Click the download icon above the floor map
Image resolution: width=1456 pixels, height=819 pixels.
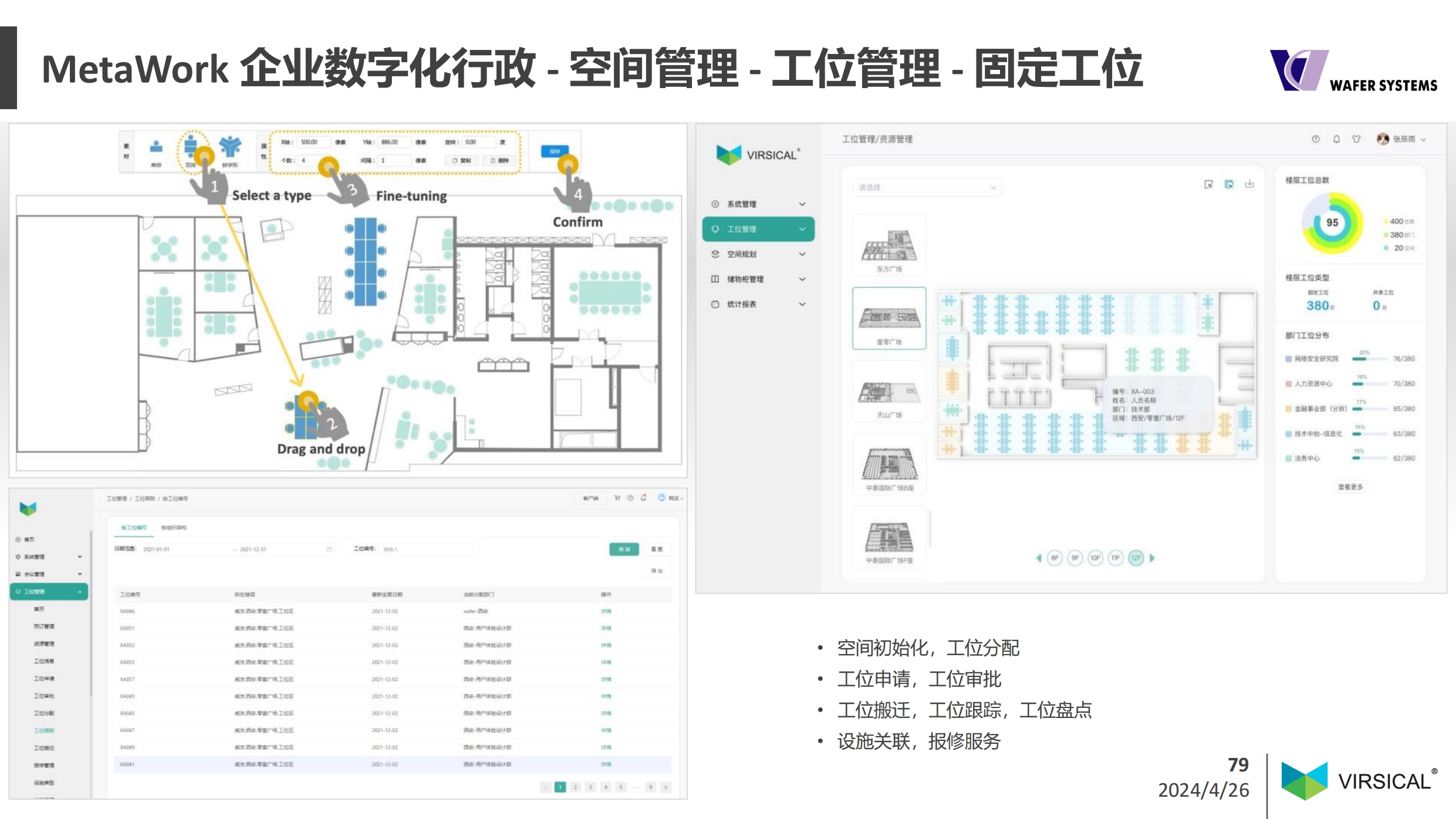(x=1249, y=184)
